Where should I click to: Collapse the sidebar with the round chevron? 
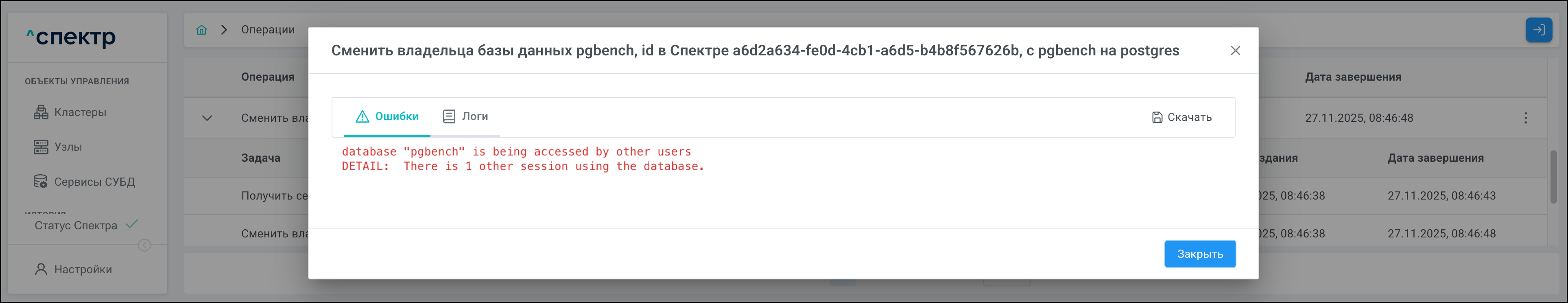point(144,245)
